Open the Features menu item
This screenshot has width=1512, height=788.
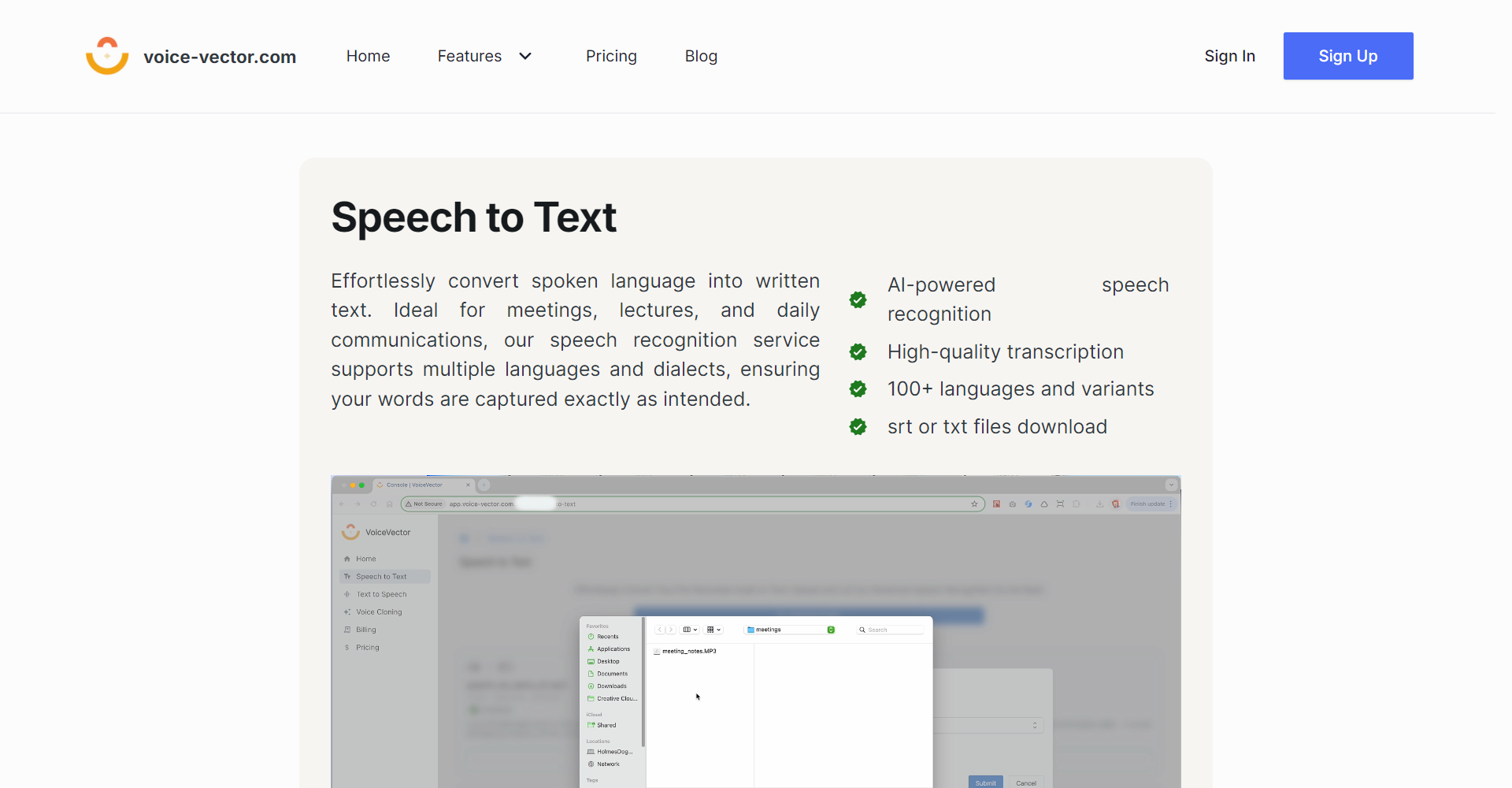469,56
